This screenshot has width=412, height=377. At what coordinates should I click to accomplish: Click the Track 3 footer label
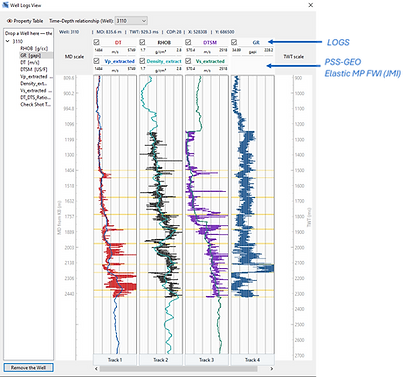(x=206, y=360)
